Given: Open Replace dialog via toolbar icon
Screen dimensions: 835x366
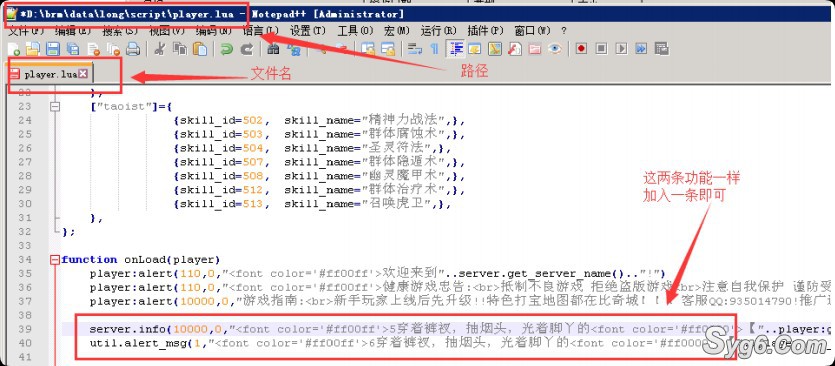Looking at the screenshot, I should (293, 49).
